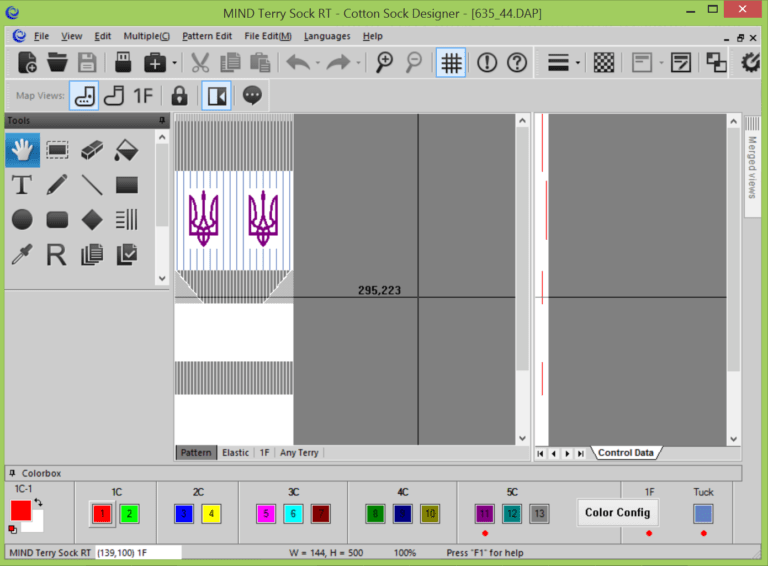
Task: Click the exclamation info icon
Action: [487, 63]
